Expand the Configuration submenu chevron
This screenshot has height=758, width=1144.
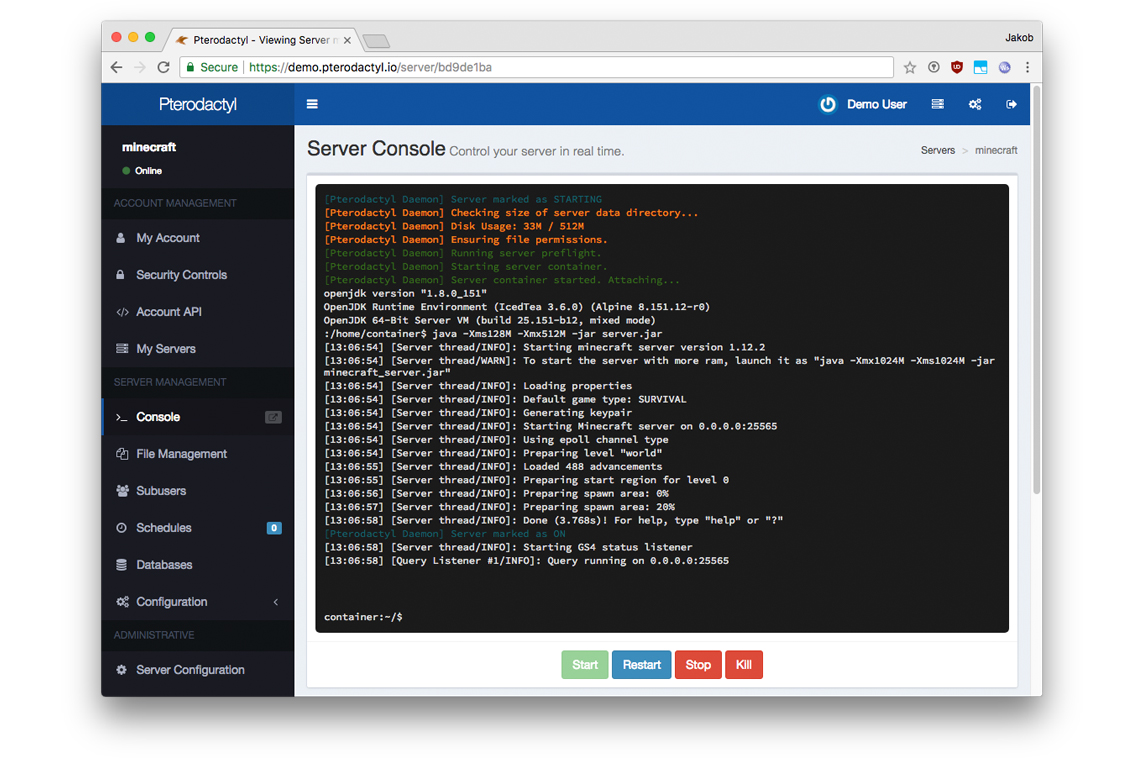(x=276, y=602)
